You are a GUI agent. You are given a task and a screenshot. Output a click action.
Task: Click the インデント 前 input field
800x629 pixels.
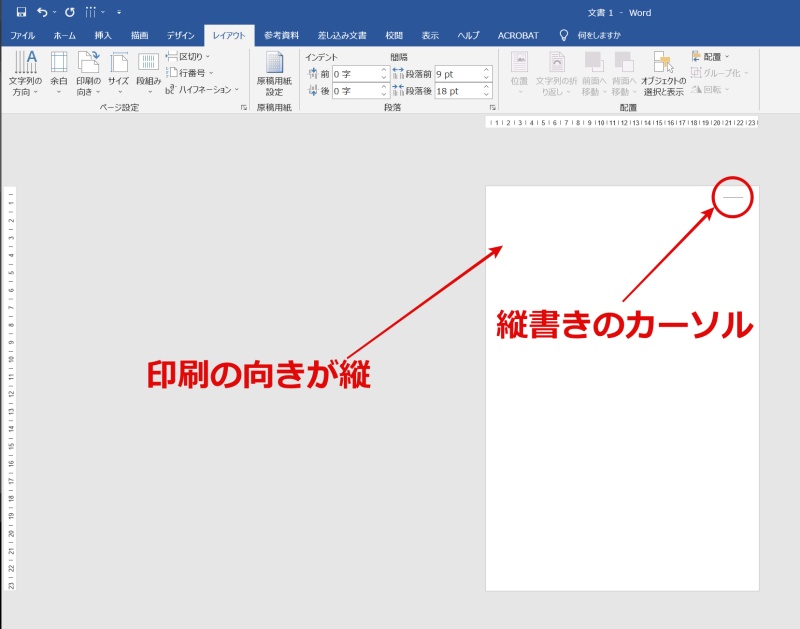[356, 74]
